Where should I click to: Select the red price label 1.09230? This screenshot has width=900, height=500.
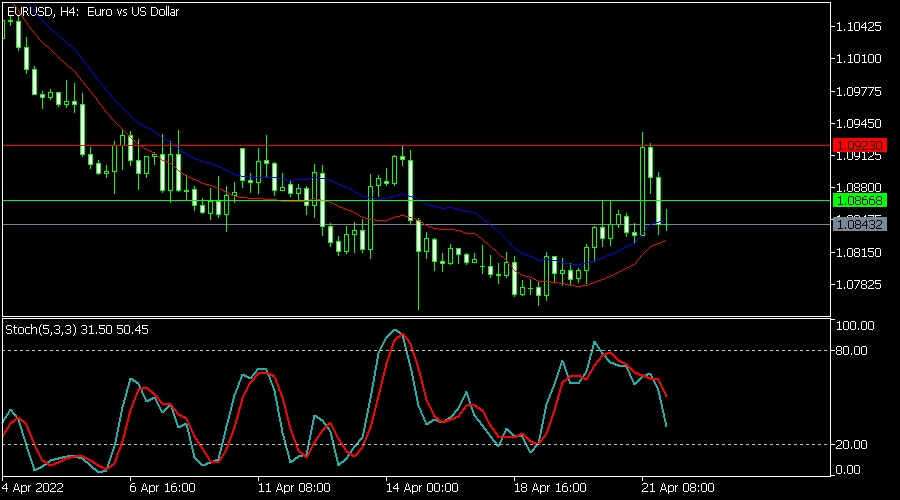pyautogui.click(x=859, y=146)
